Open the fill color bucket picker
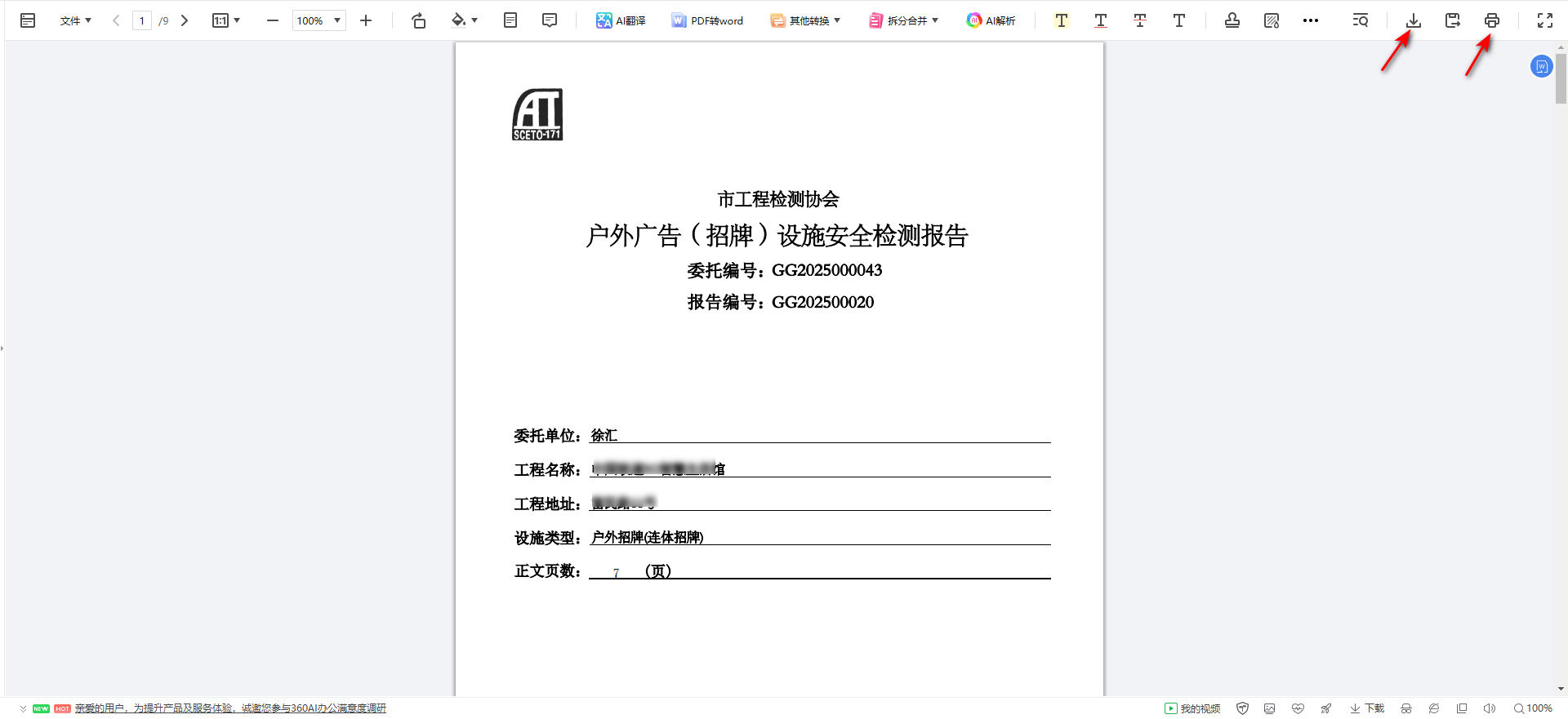1568x719 pixels. (464, 20)
